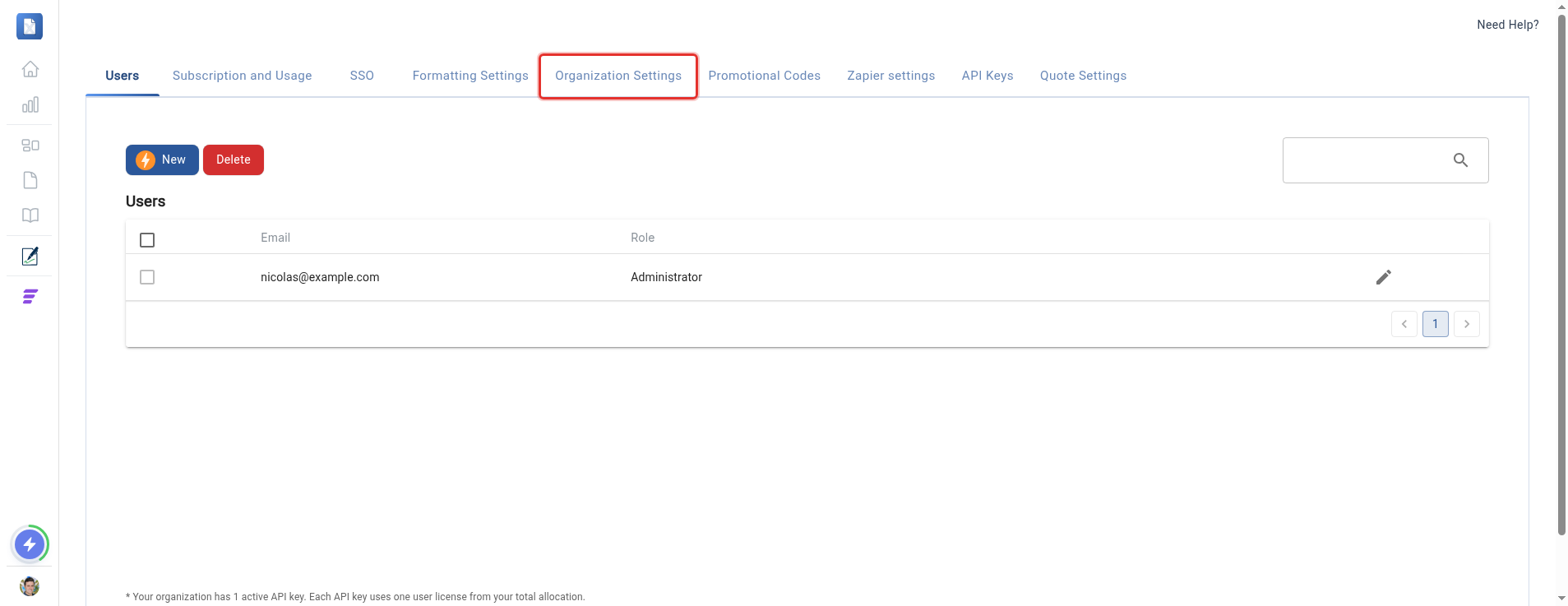Click the purple stacked-lines icon in sidebar
The height and width of the screenshot is (606, 1568).
point(30,297)
